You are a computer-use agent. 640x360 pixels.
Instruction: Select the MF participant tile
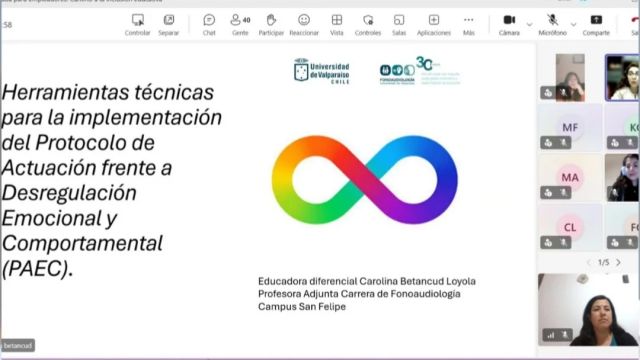(x=570, y=128)
